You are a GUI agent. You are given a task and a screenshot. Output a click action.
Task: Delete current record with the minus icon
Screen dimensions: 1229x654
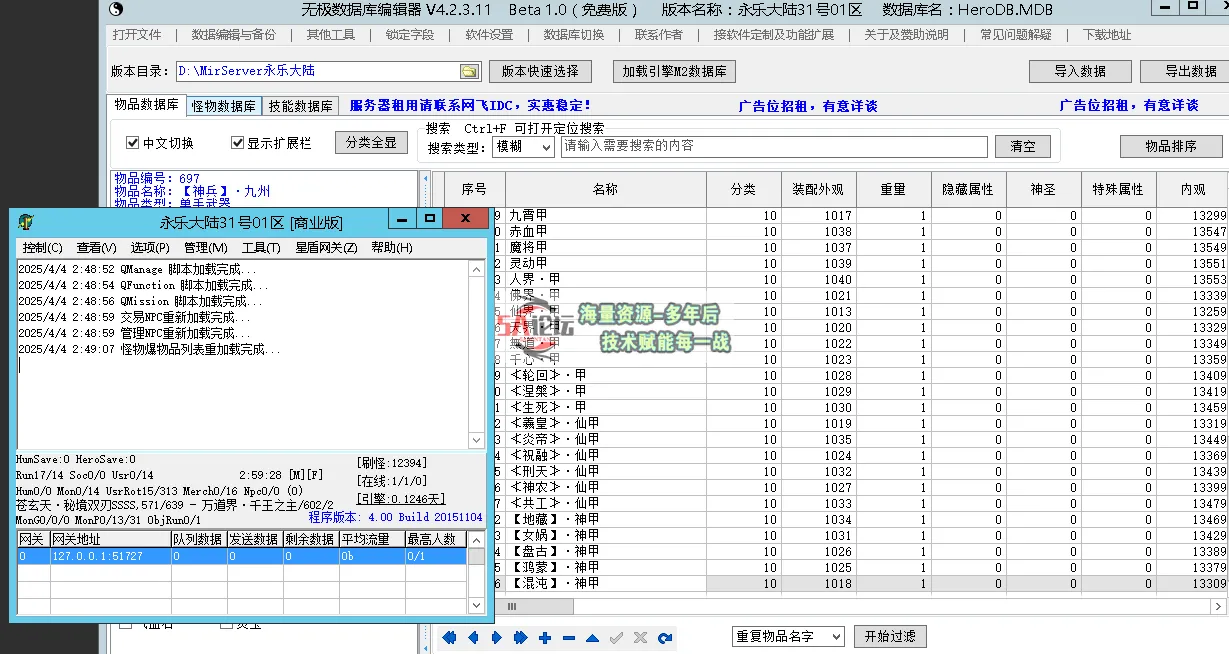pos(569,637)
